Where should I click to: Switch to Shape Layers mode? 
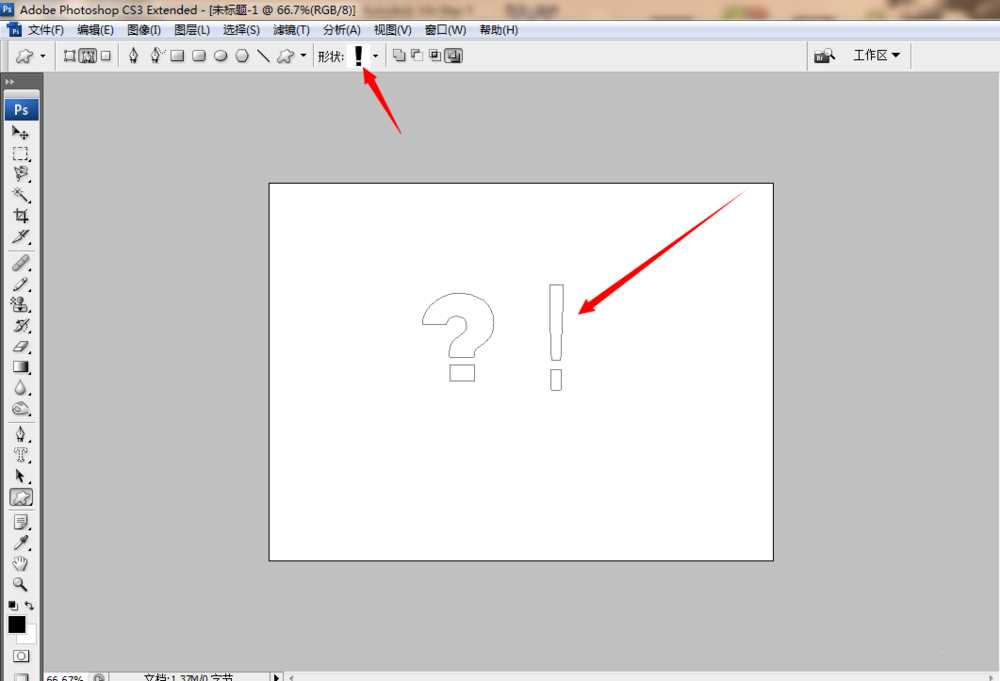coord(69,56)
